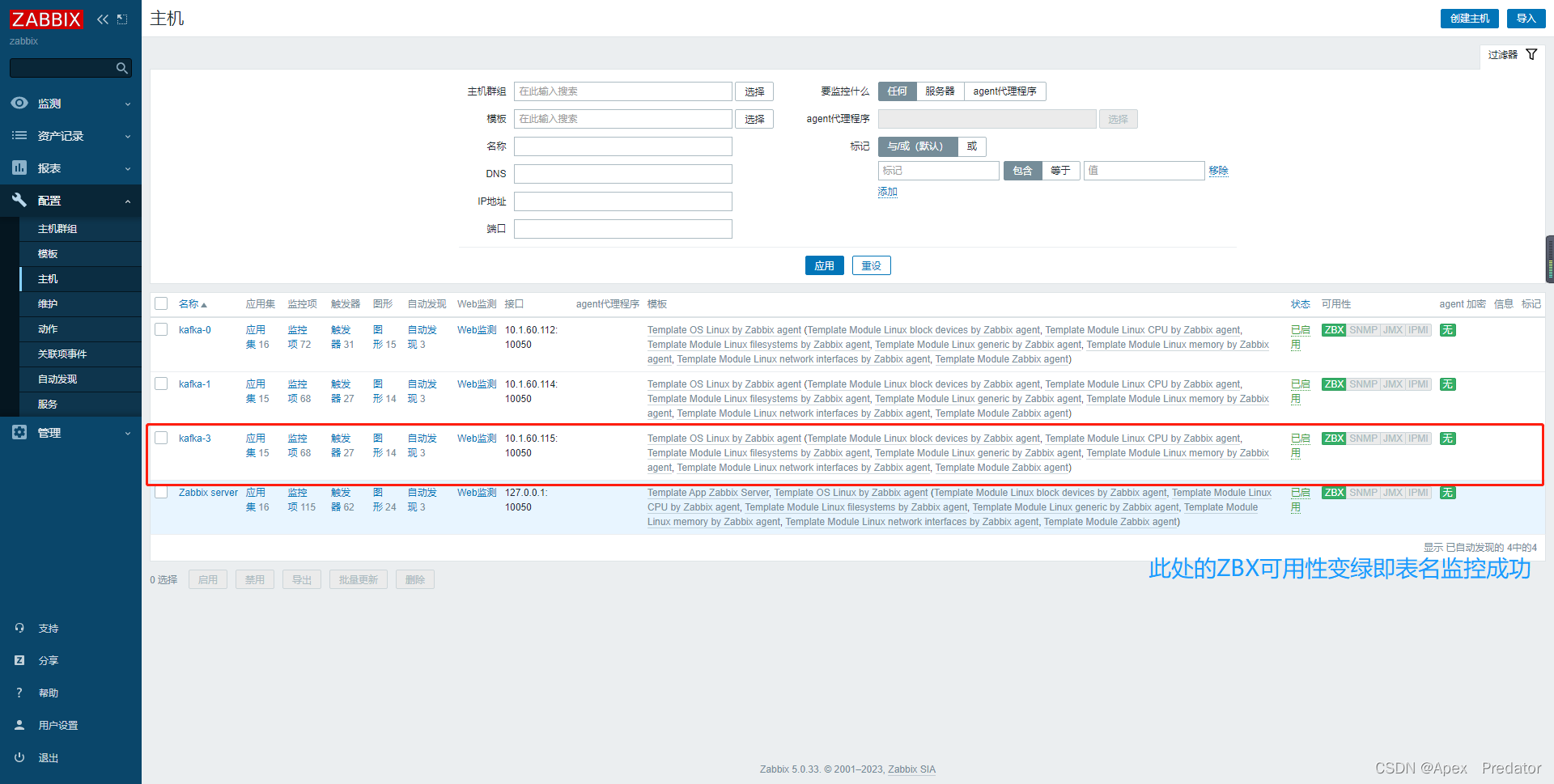The height and width of the screenshot is (784, 1554).
Task: Apply the filter with 应用 button
Action: tap(824, 265)
